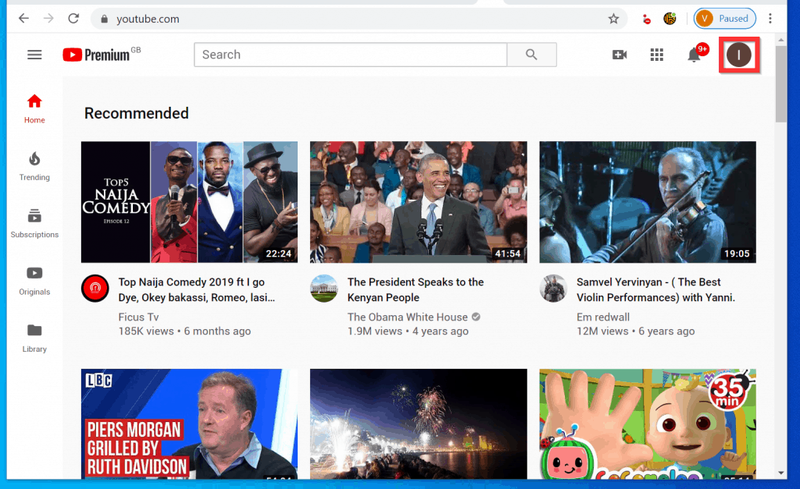The width and height of the screenshot is (800, 489).
Task: Go back with browser back arrow
Action: 23,18
